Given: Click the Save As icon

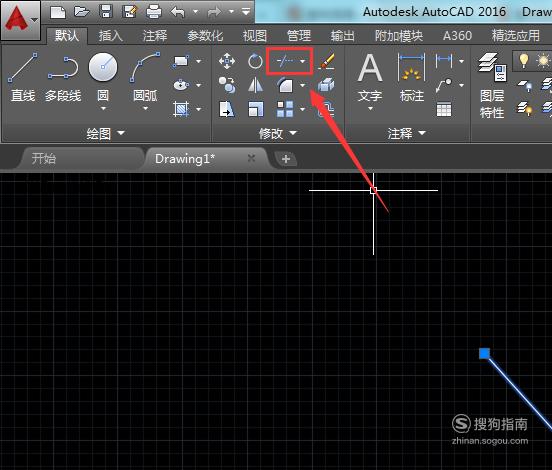Looking at the screenshot, I should coord(130,12).
